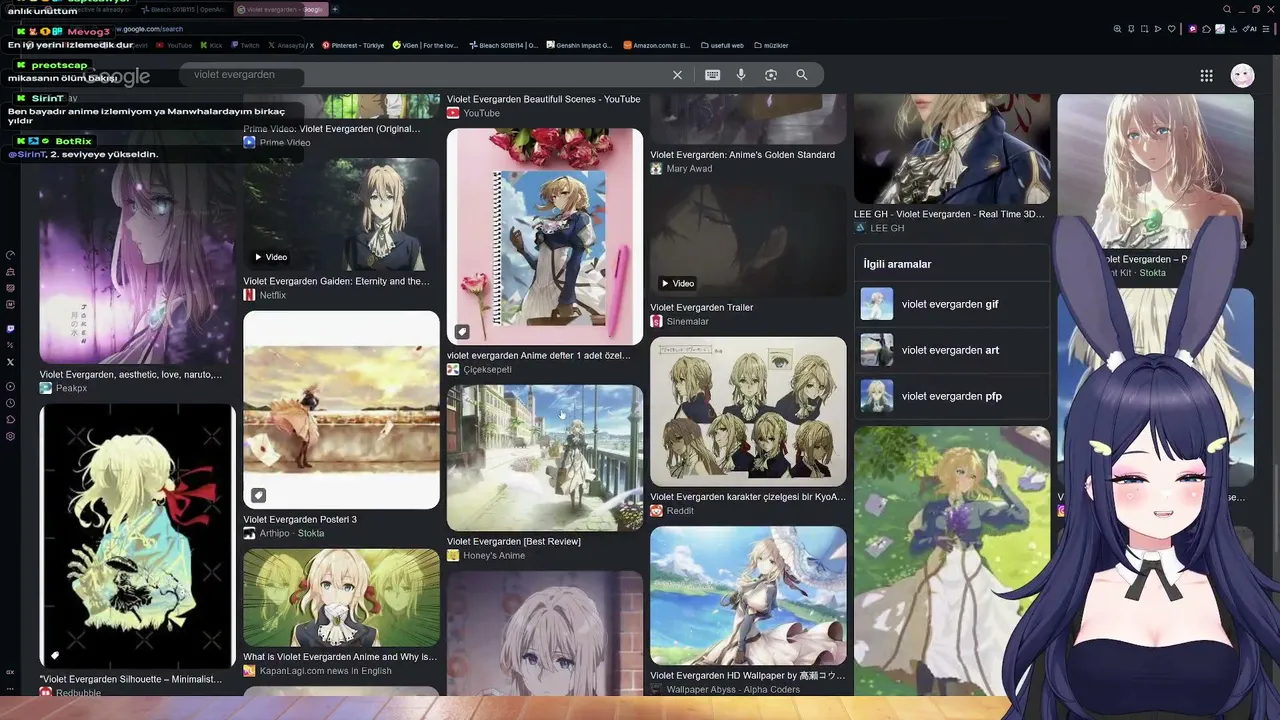Viewport: 1280px width, 720px height.
Task: Open the tab search magnifier in title bar
Action: pyautogui.click(x=1227, y=9)
